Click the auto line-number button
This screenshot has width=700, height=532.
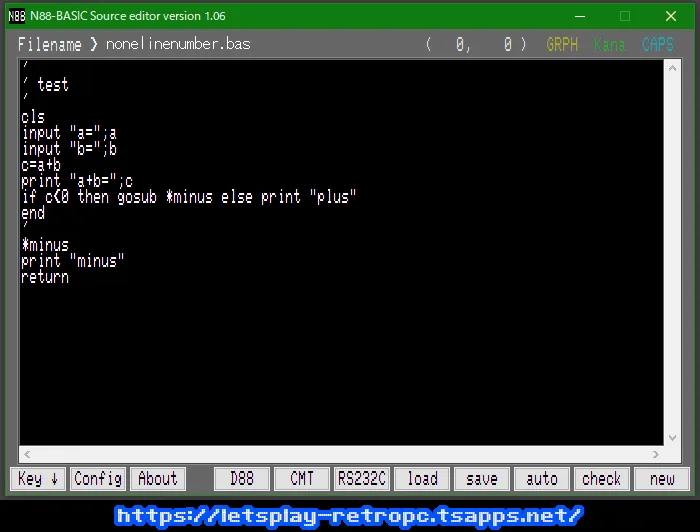542,479
